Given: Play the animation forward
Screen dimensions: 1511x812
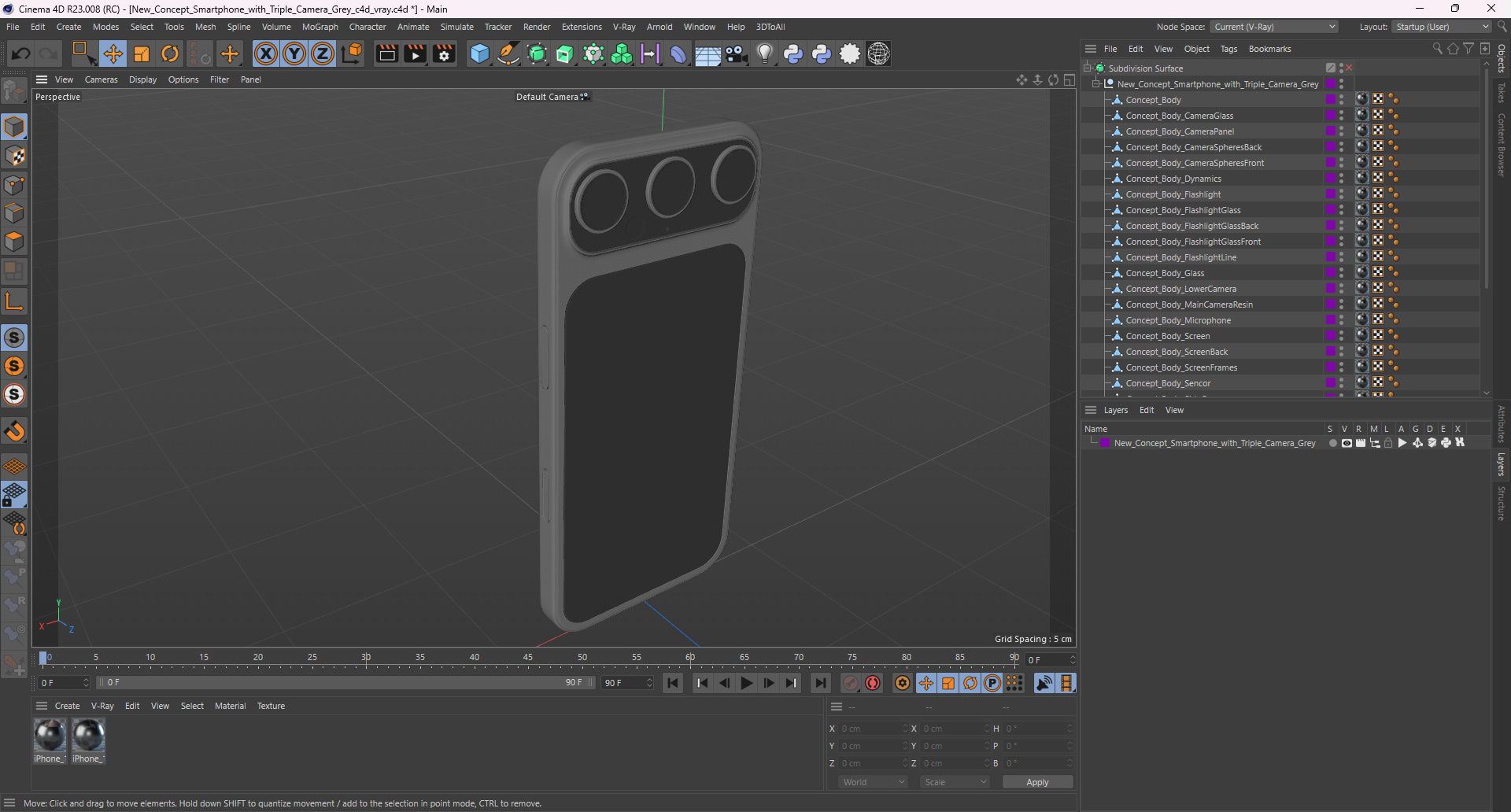Looking at the screenshot, I should coord(747,683).
